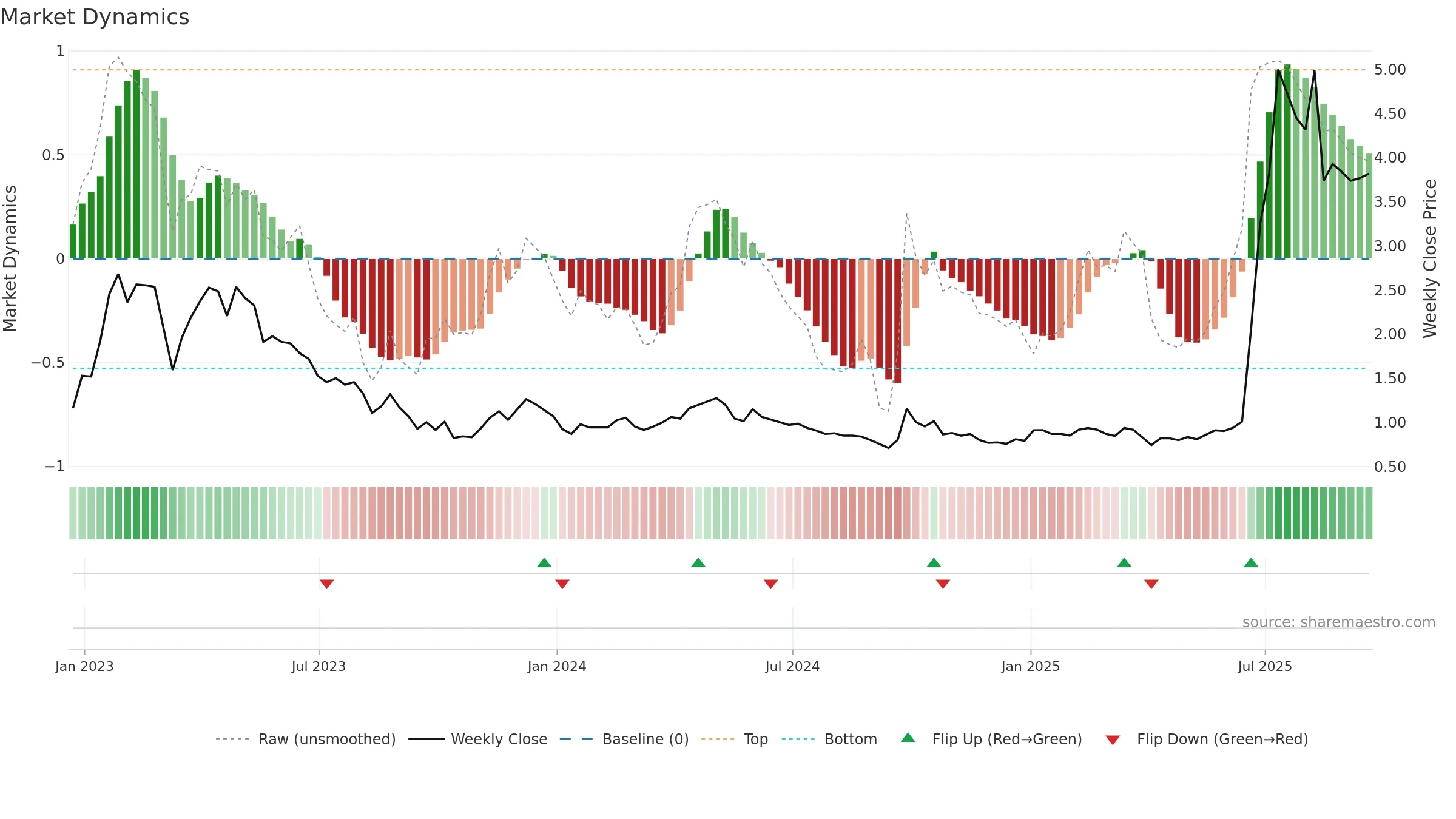Toggle the Baseline (0) legend entry

coord(624,739)
